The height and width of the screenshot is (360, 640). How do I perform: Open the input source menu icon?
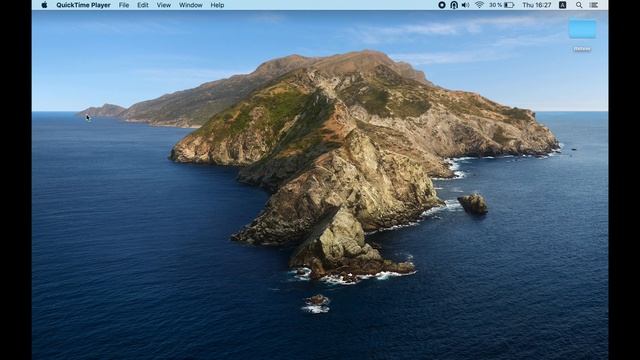click(x=562, y=5)
